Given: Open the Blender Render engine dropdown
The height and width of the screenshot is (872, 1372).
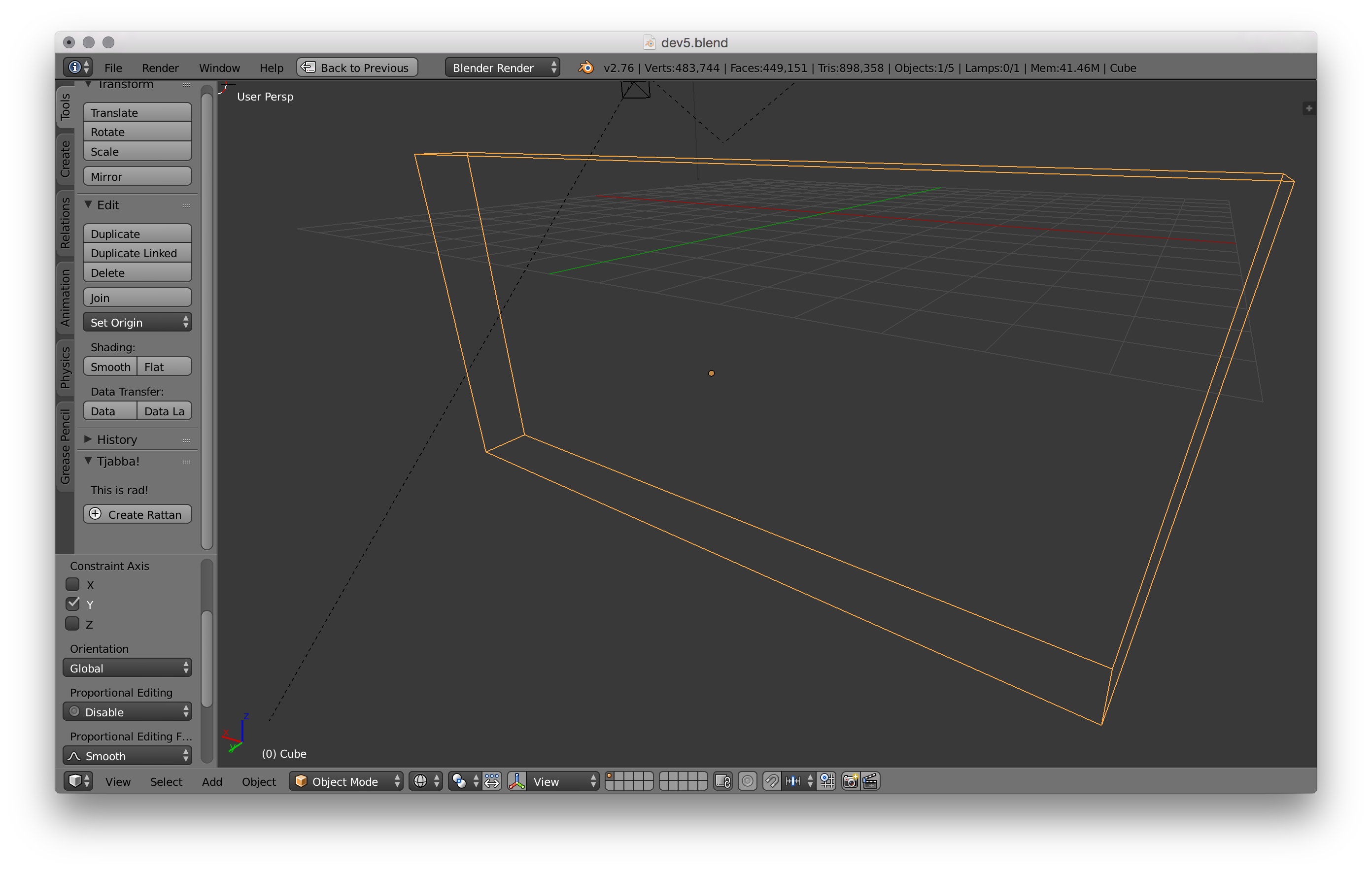Looking at the screenshot, I should 503,67.
